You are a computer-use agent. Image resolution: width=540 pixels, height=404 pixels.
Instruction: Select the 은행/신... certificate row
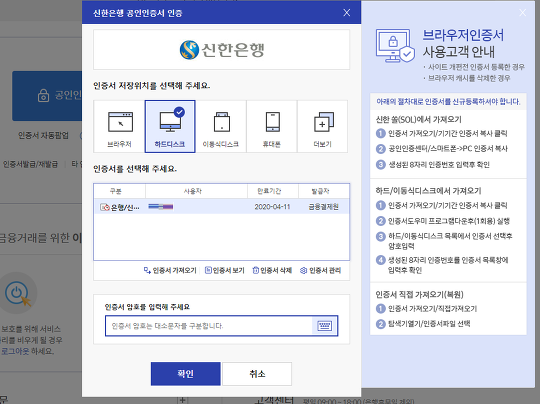221,207
